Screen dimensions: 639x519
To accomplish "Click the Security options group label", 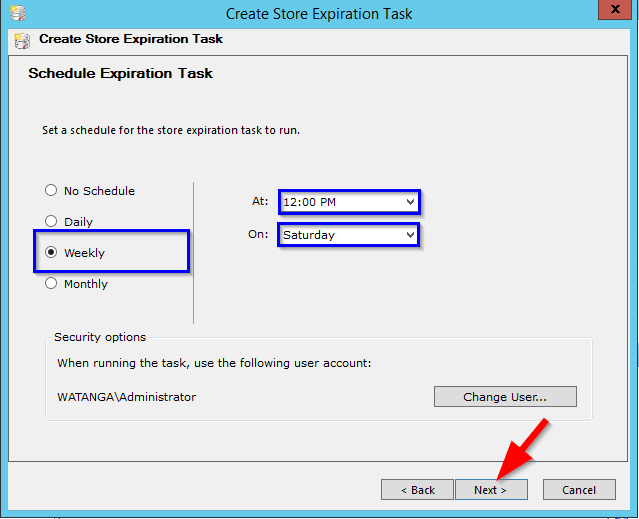I will click(100, 337).
